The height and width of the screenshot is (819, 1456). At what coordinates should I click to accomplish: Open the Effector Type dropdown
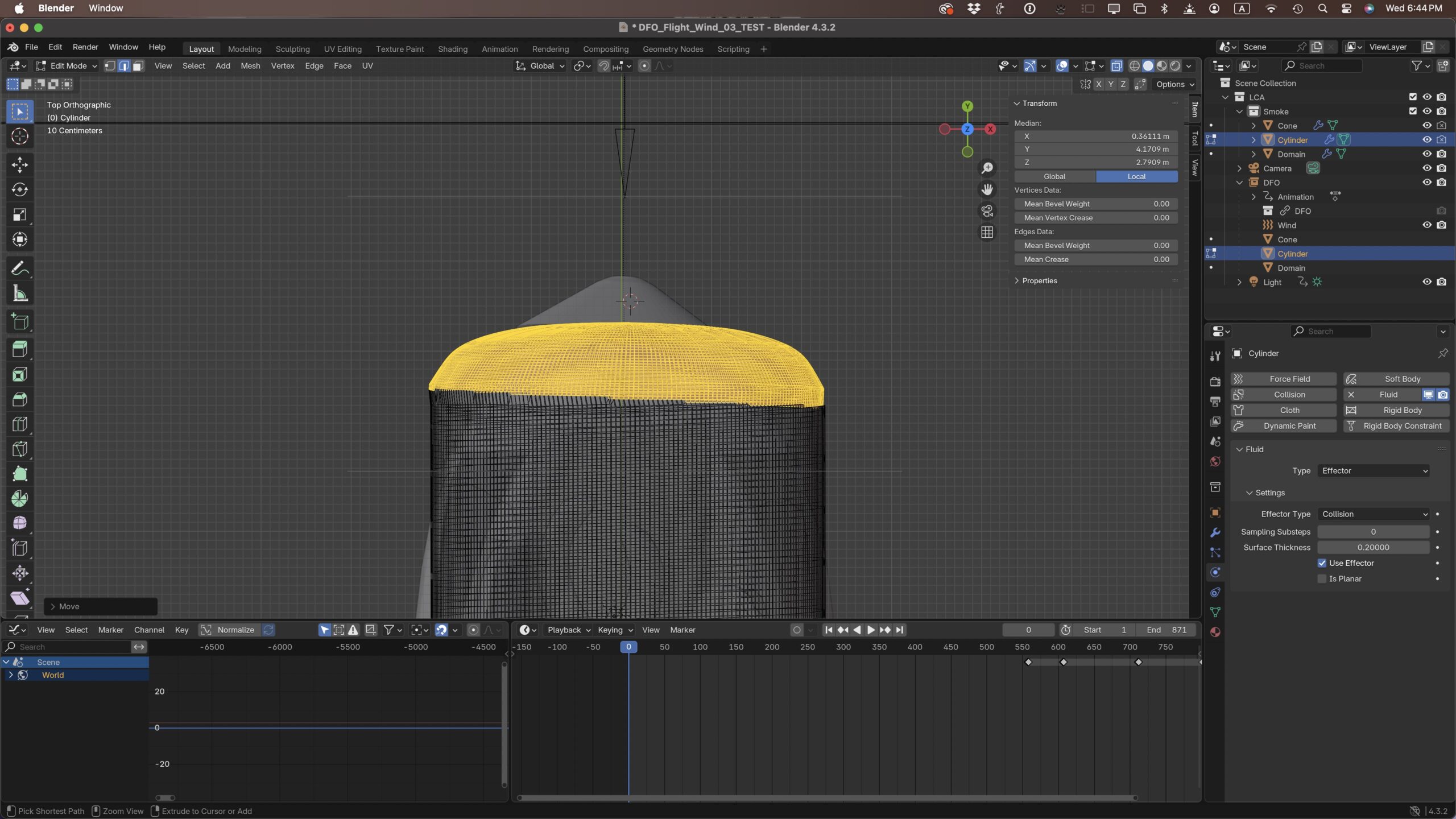pos(1372,514)
